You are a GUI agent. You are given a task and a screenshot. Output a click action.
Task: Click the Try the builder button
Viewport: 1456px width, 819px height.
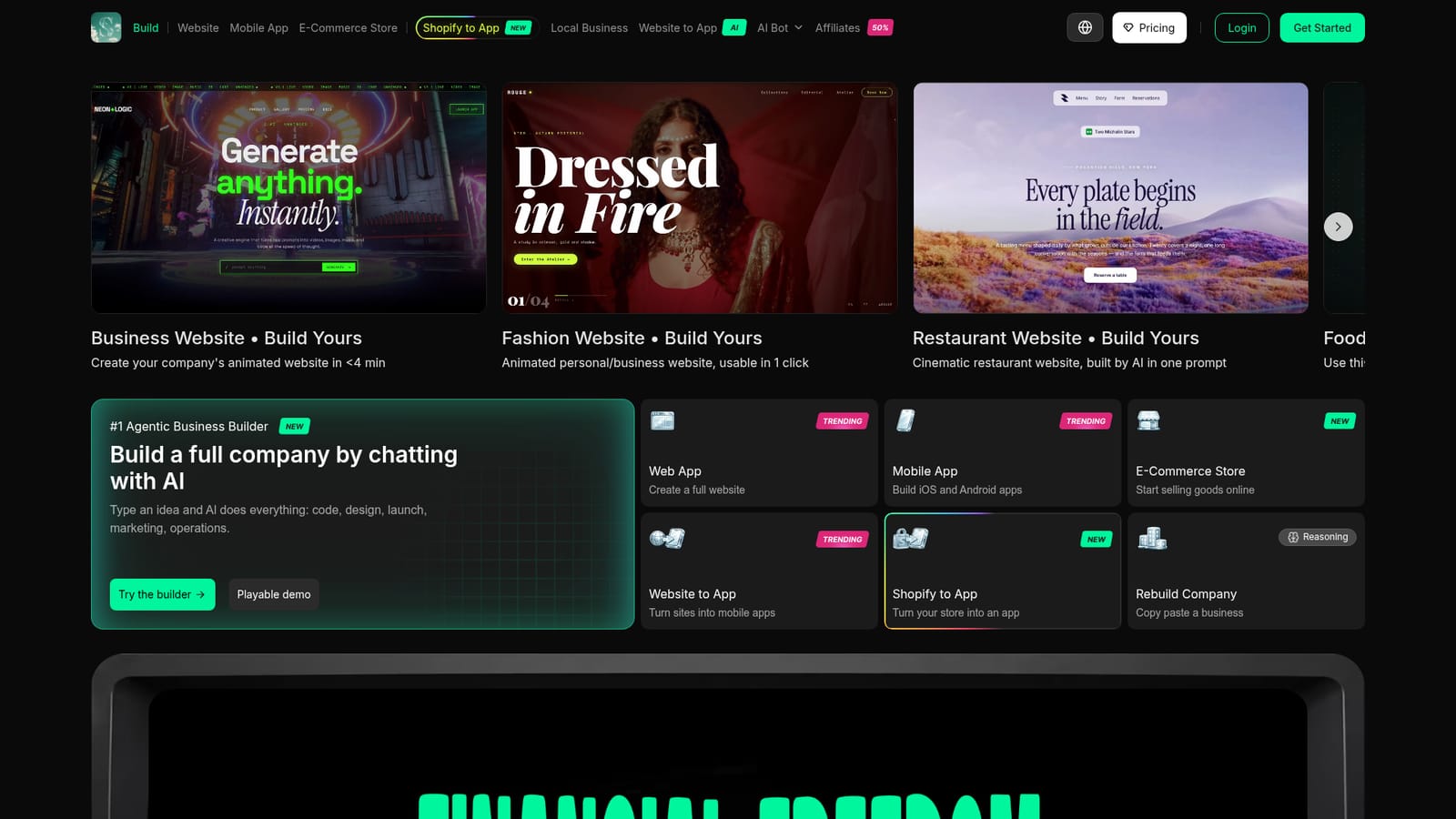[x=162, y=594]
